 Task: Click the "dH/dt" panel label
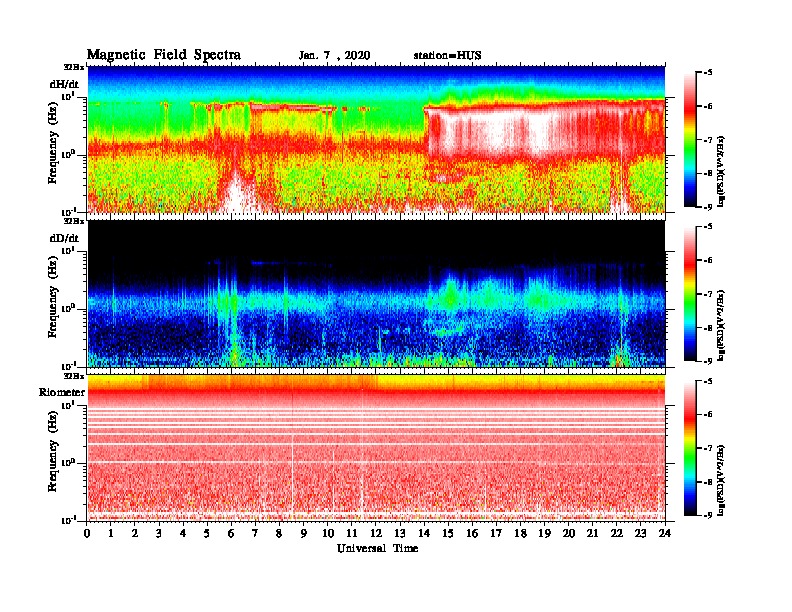[x=64, y=84]
